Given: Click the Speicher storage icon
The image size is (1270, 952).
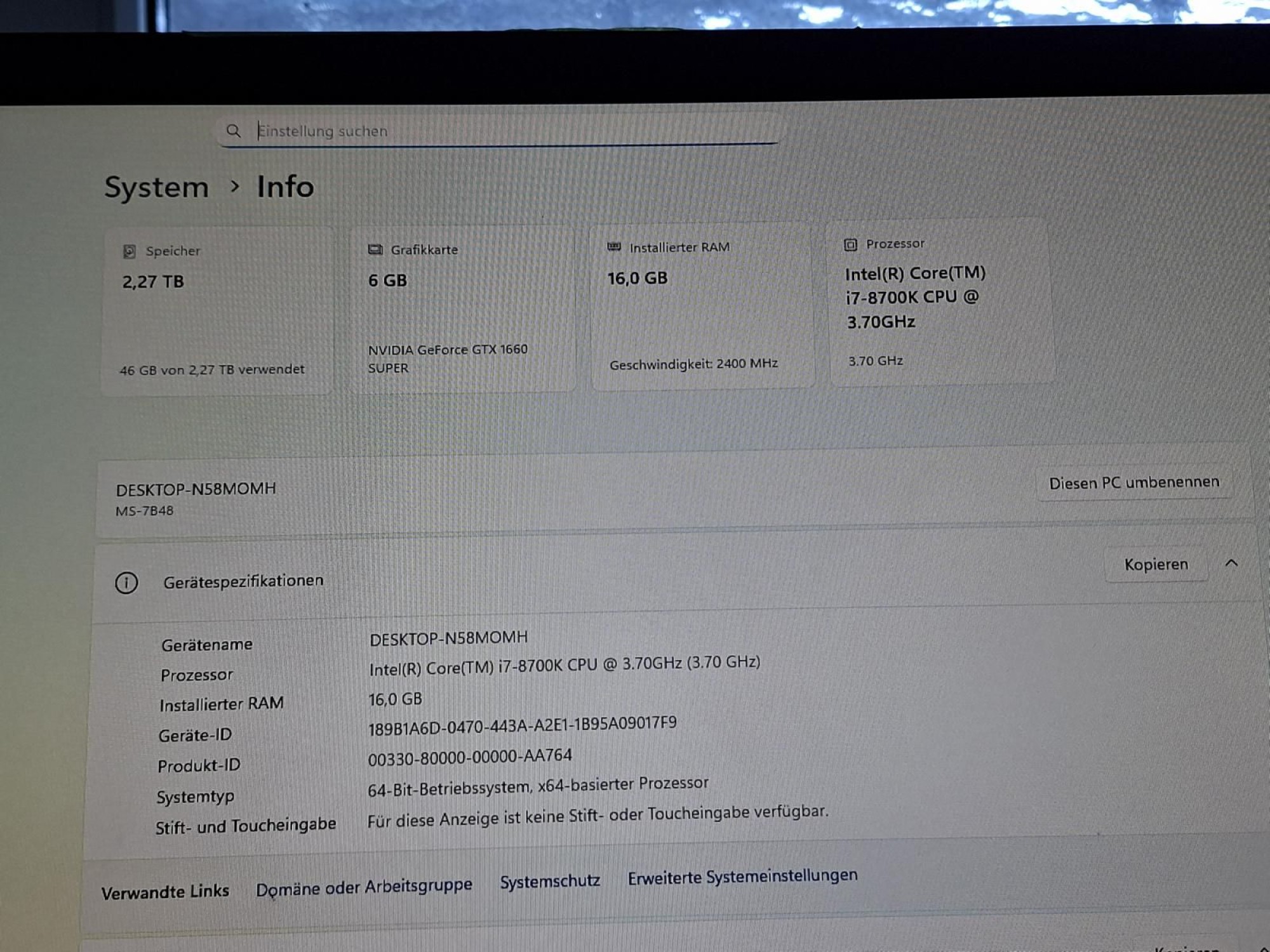Looking at the screenshot, I should pyautogui.click(x=130, y=251).
